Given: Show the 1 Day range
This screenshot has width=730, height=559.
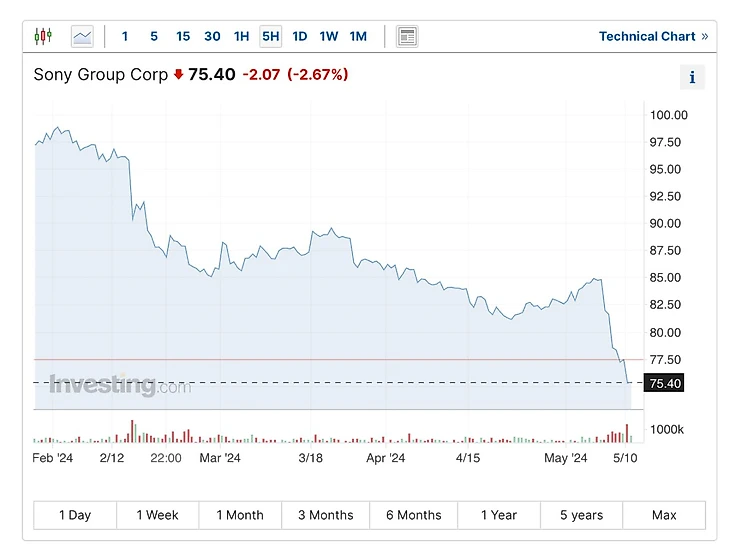Looking at the screenshot, I should tap(75, 515).
